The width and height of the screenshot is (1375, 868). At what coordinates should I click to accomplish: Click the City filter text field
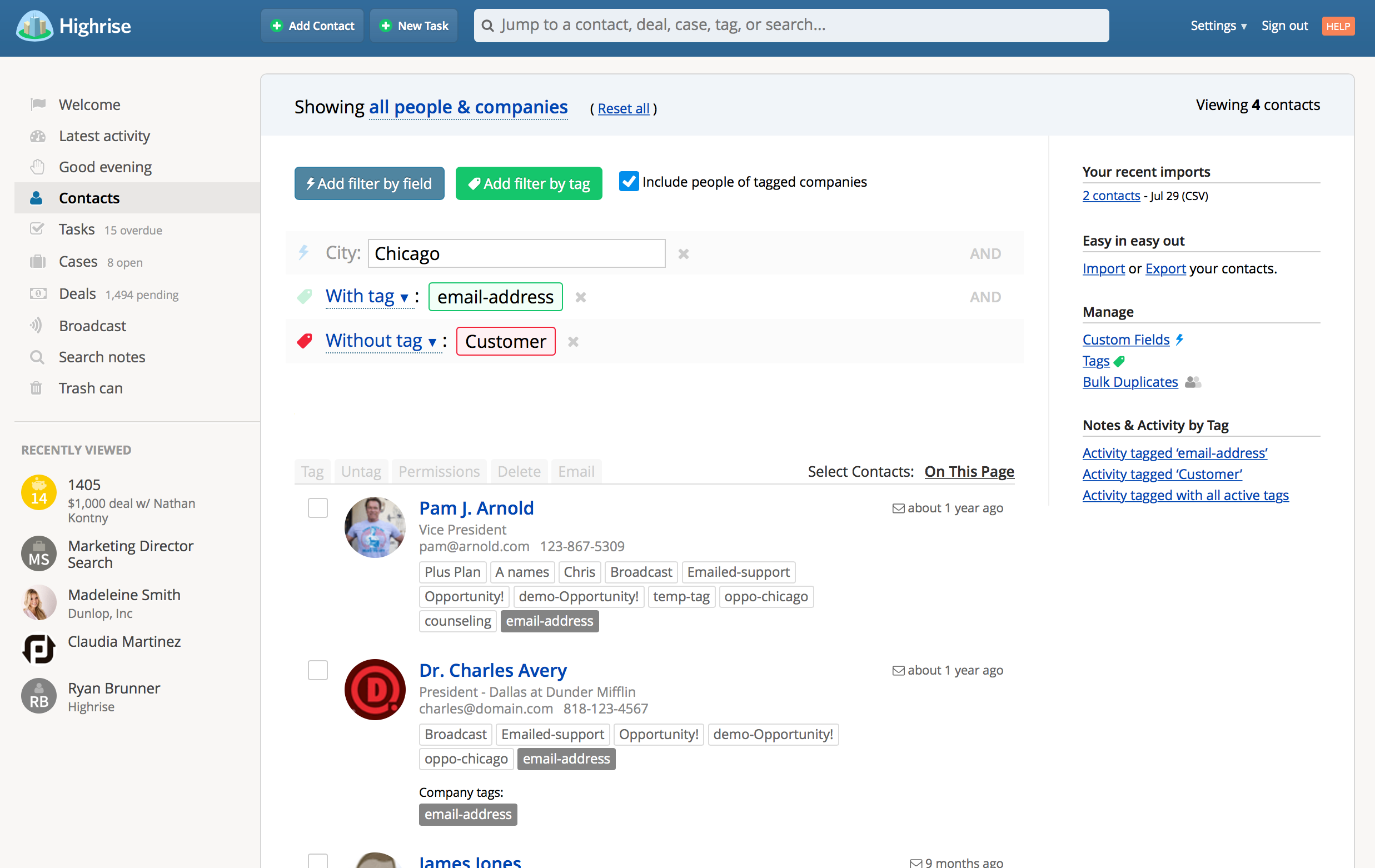pyautogui.click(x=517, y=253)
